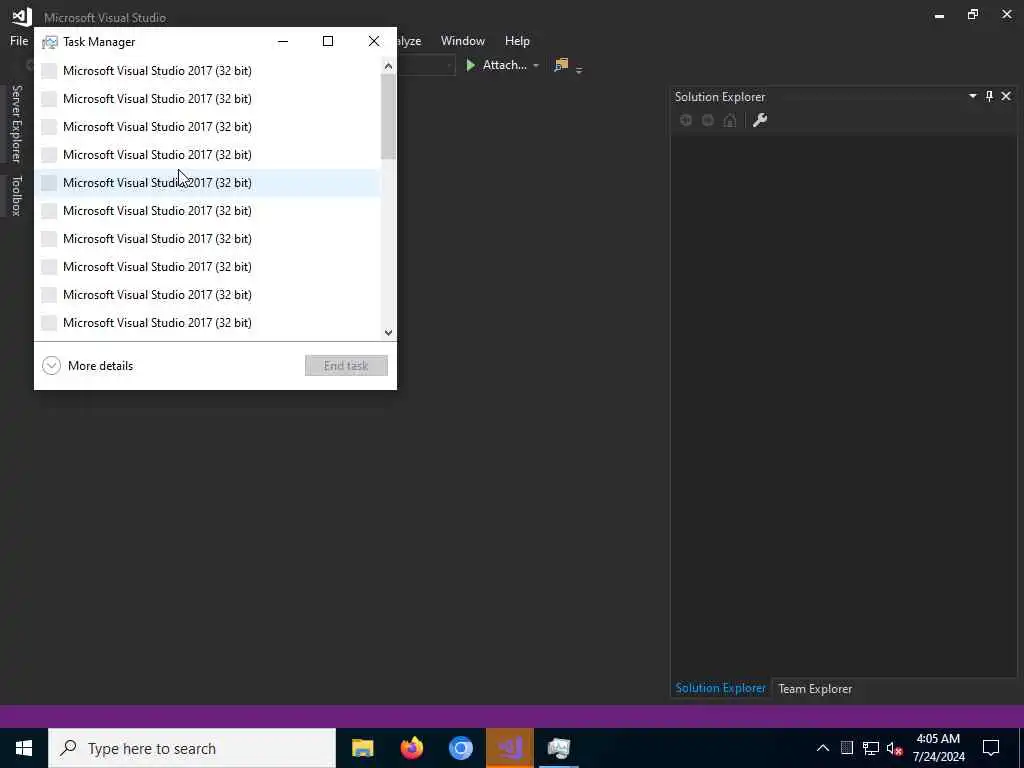
Task: Close the Task Manager window
Action: tap(374, 41)
